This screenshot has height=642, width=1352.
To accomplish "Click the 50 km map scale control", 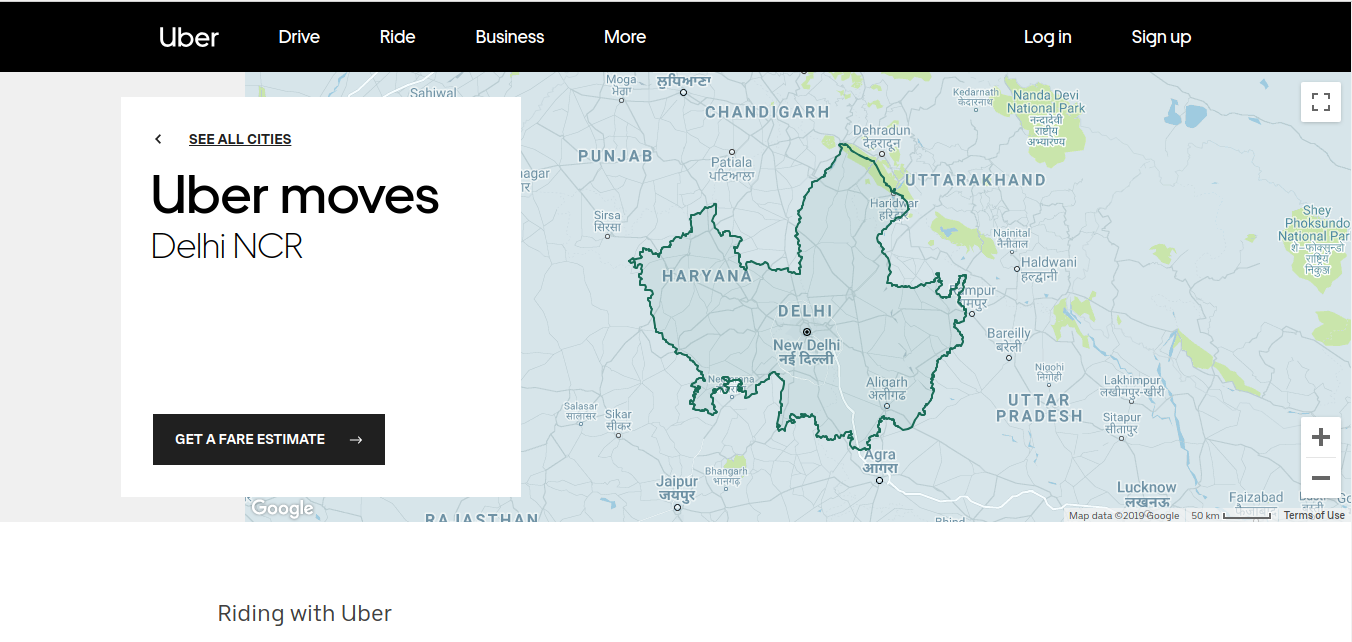I will [1230, 516].
